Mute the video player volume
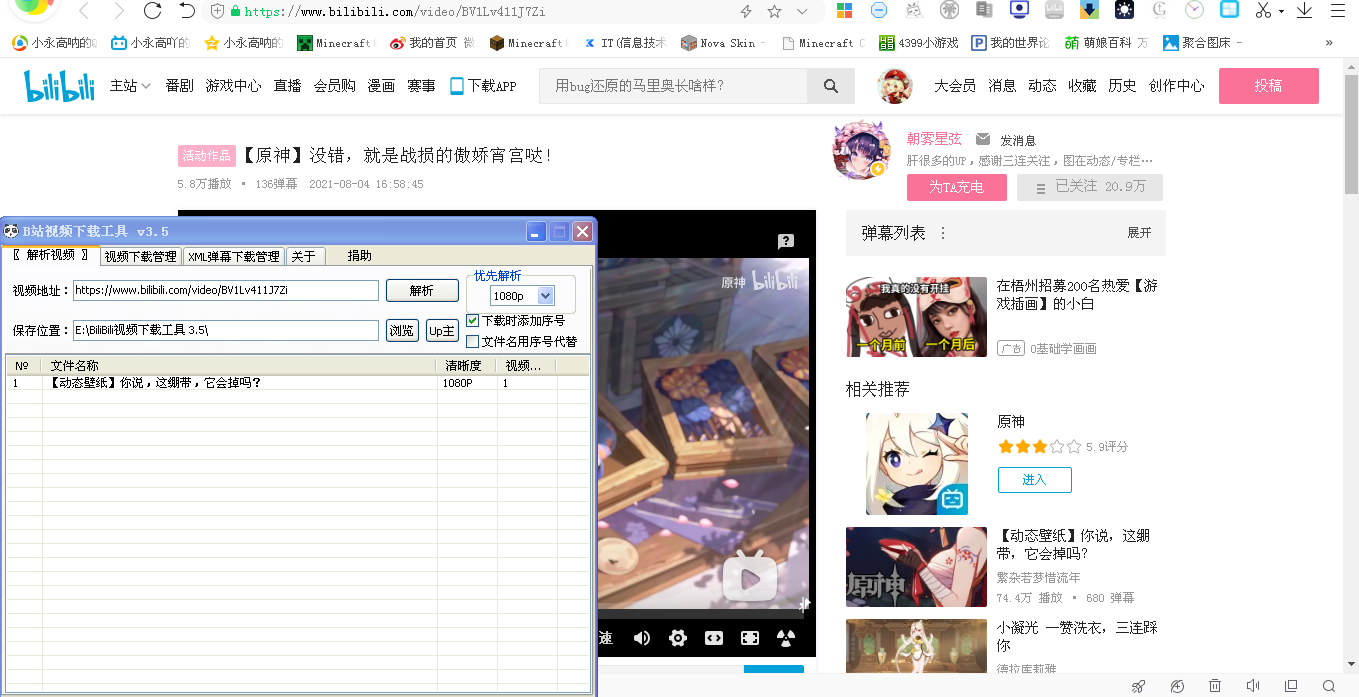Viewport: 1359px width, 697px height. coord(642,638)
